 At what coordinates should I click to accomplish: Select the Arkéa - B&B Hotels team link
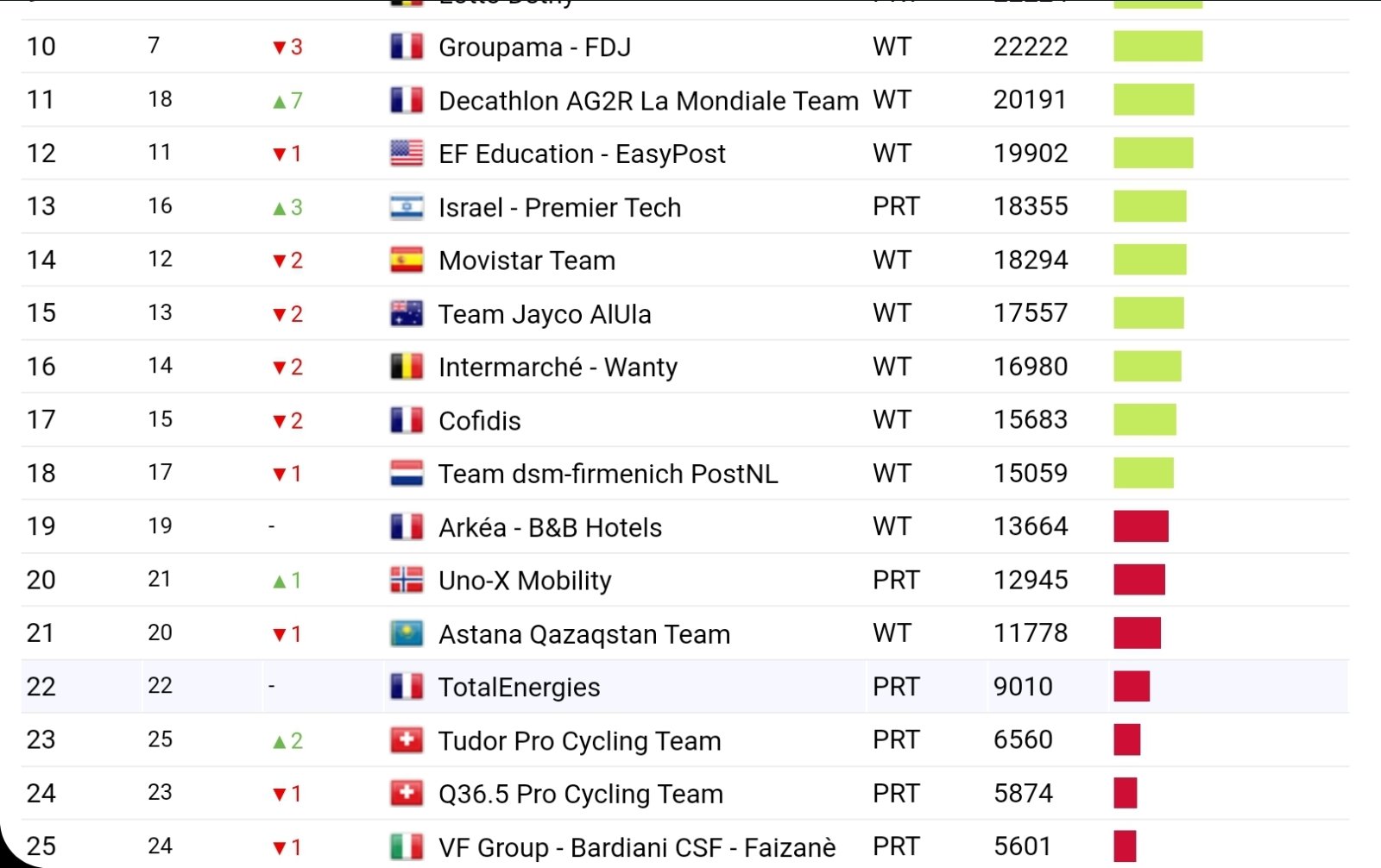(x=550, y=527)
